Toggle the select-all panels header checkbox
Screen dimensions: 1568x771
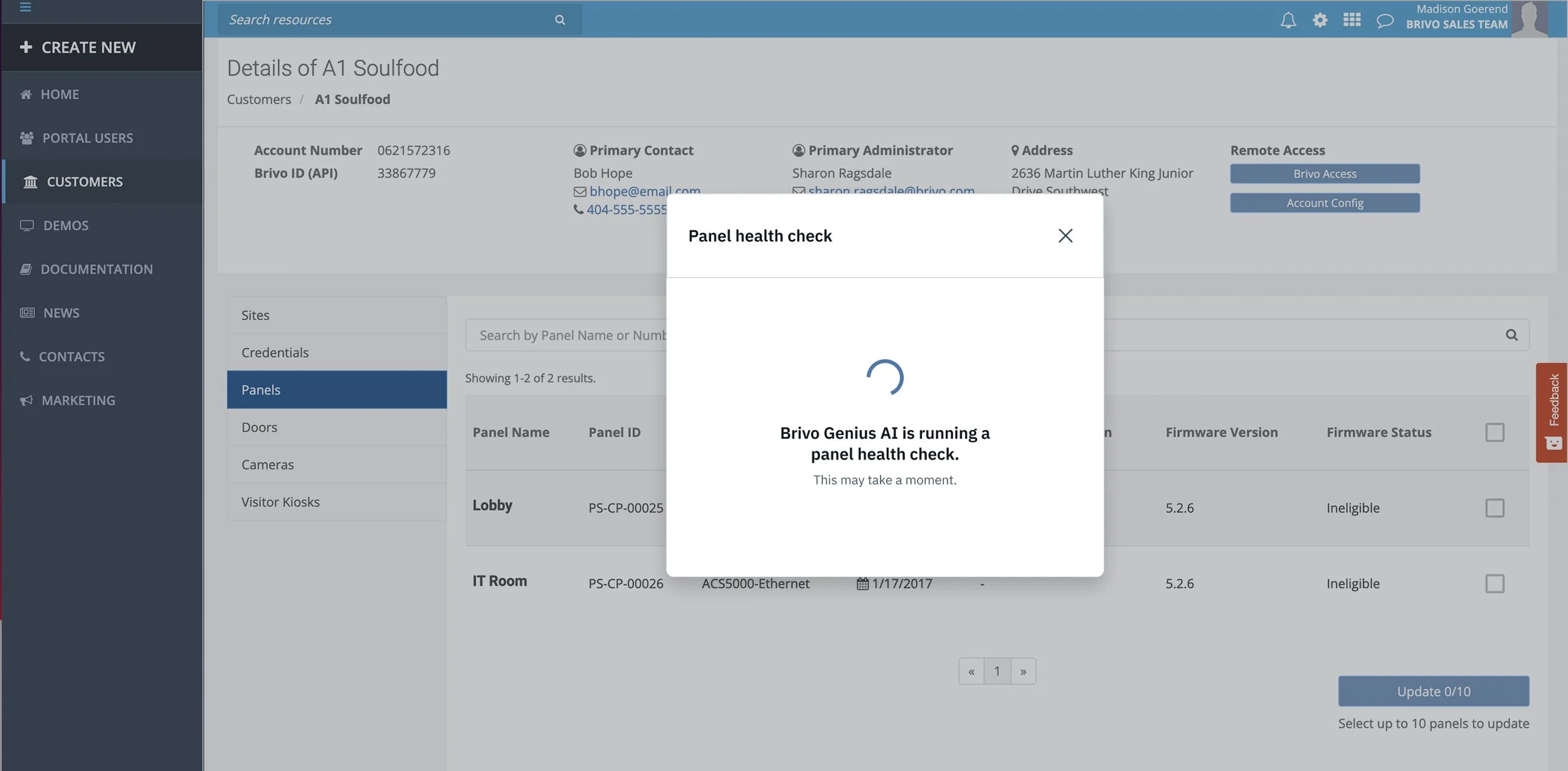(1495, 433)
